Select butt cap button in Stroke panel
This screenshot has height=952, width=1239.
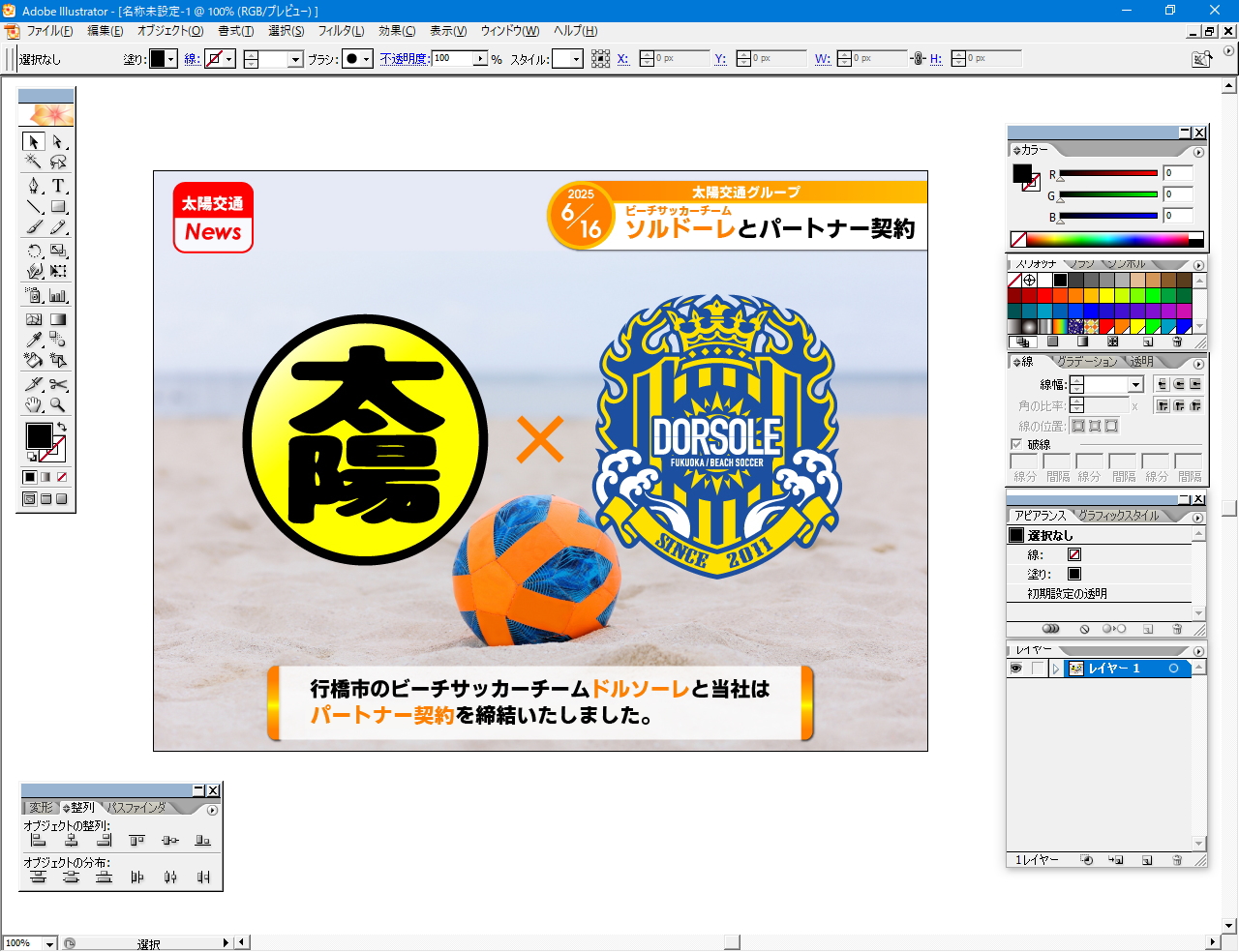click(1163, 384)
